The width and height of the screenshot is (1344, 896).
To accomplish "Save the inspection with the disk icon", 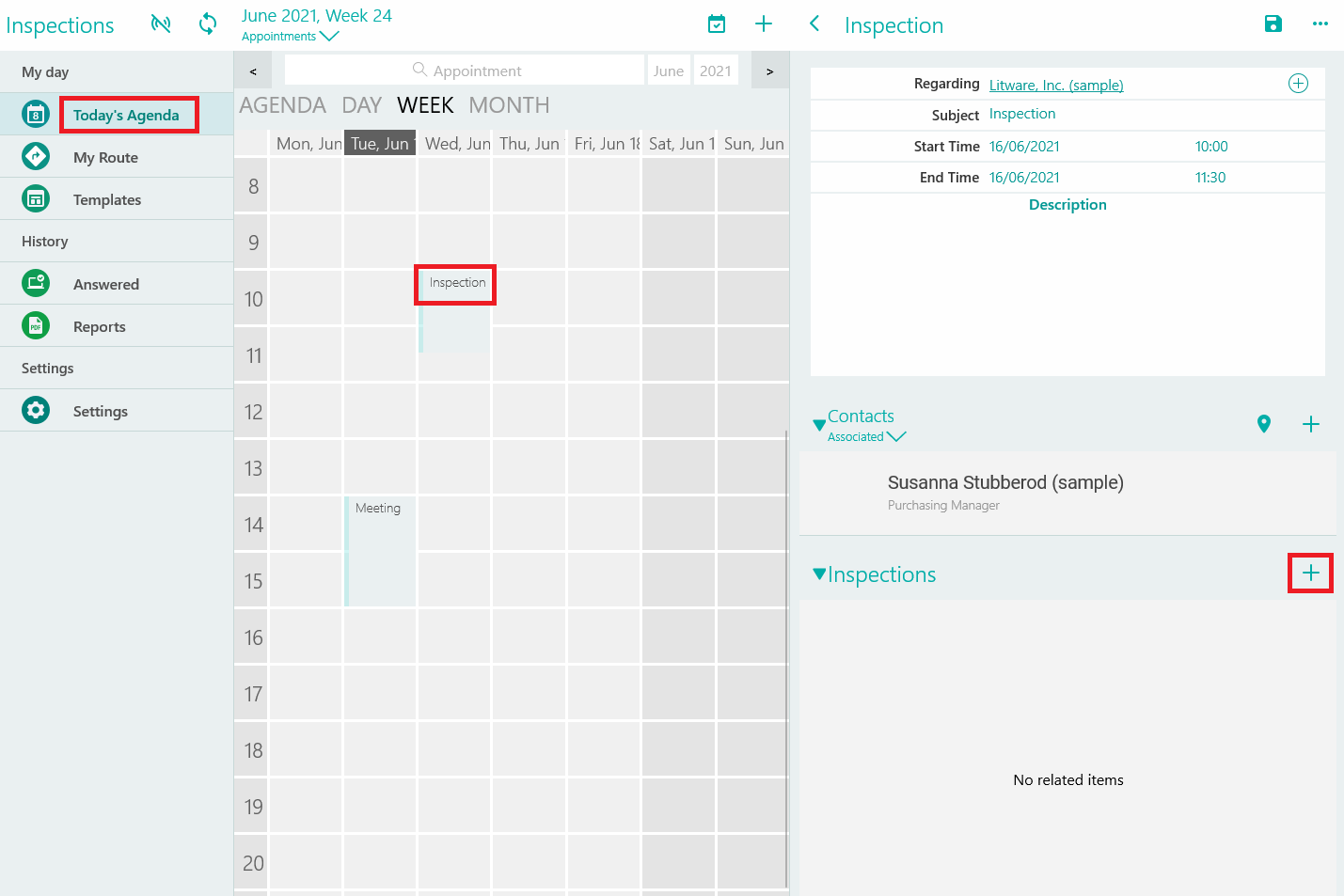I will point(1273,24).
